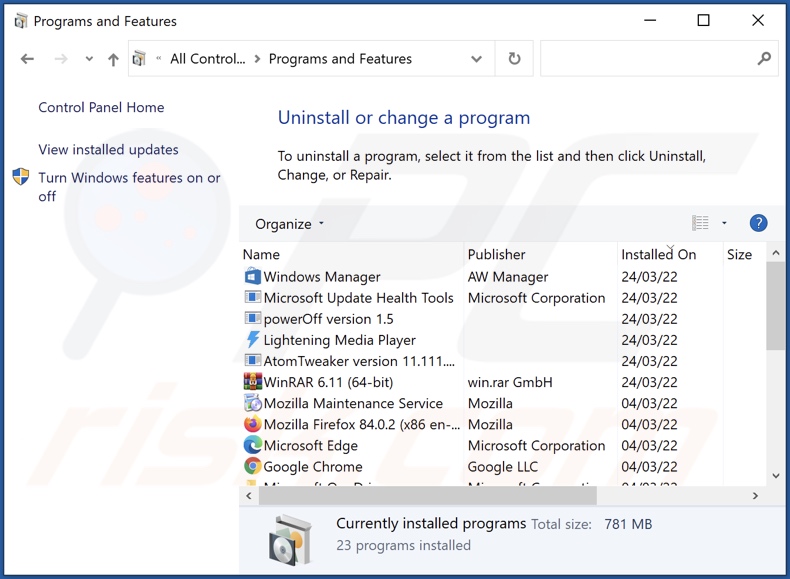790x579 pixels.
Task: Click the Mozilla Maintenance Service icon
Action: pyautogui.click(x=252, y=403)
